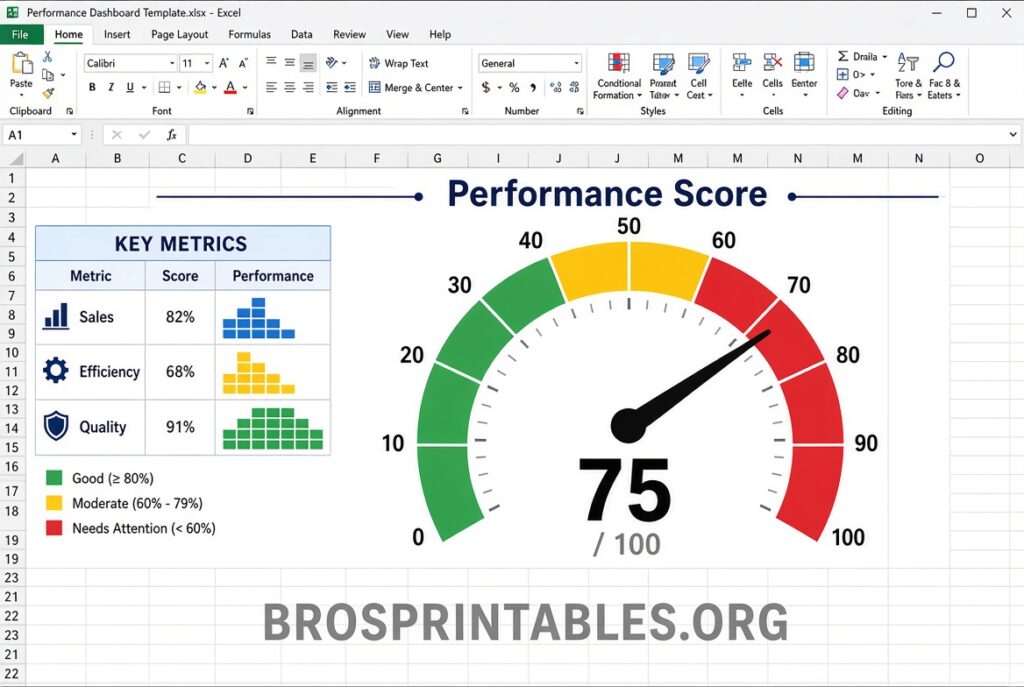The image size is (1024, 687).
Task: Open the Calibri font name dropdown
Action: coord(172,63)
